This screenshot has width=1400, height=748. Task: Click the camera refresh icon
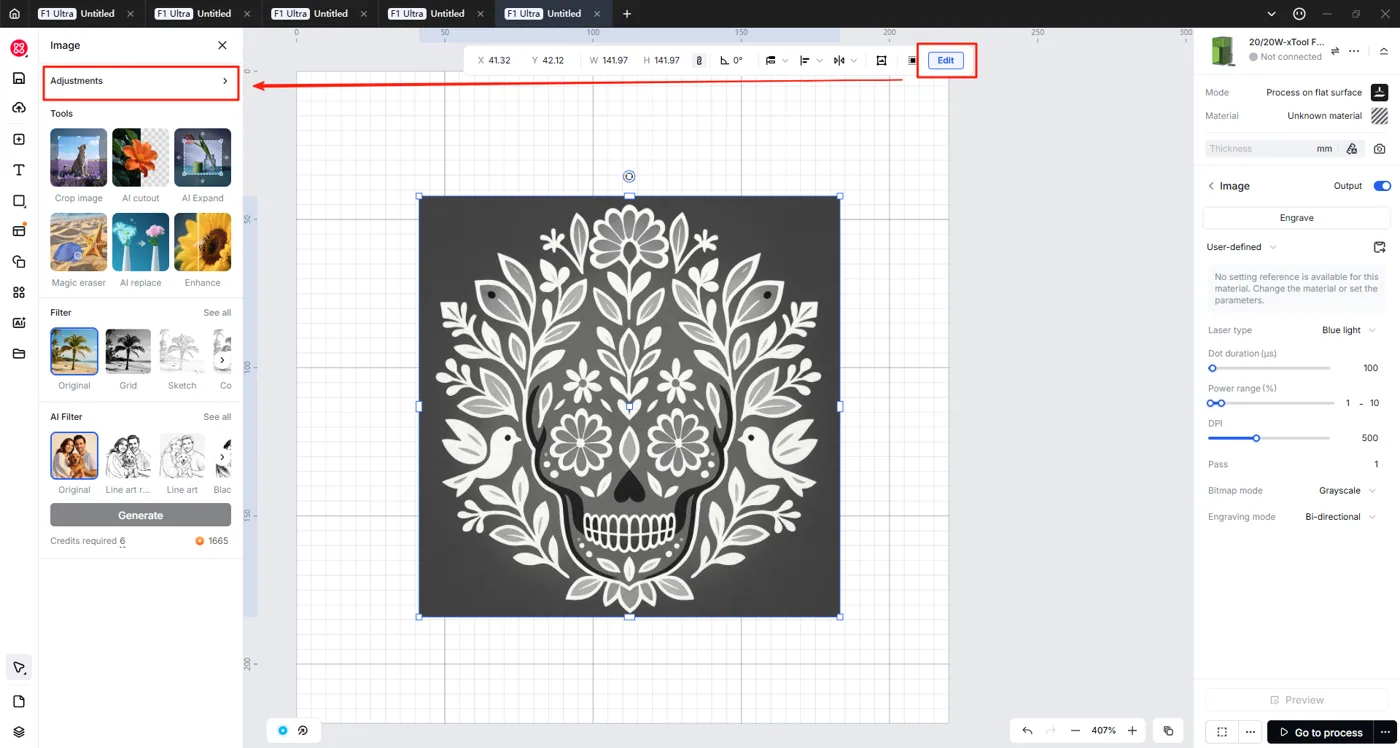(x=1380, y=149)
